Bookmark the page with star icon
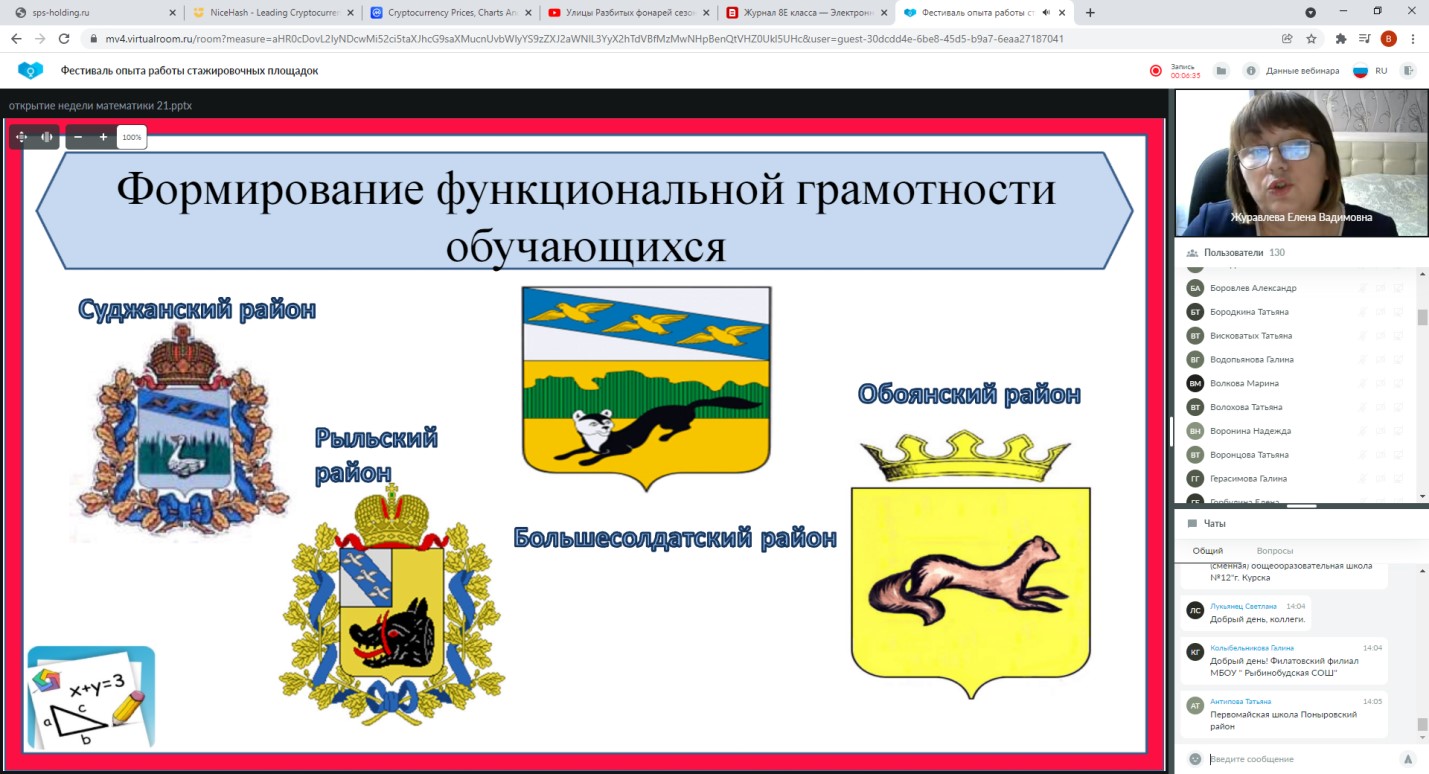 pyautogui.click(x=1311, y=39)
